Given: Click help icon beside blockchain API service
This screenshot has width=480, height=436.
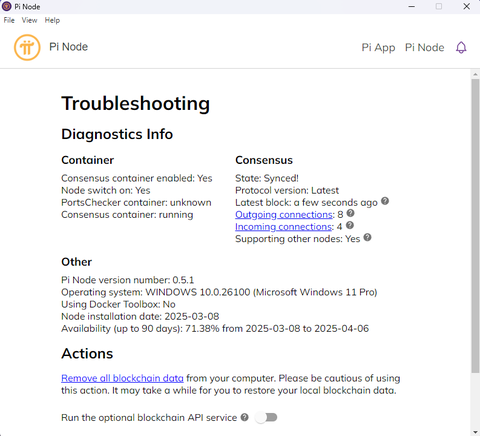Looking at the screenshot, I should click(245, 417).
